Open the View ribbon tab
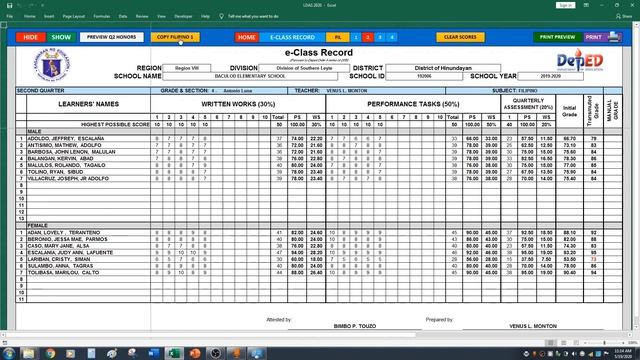This screenshot has height=360, width=640. 162,16
